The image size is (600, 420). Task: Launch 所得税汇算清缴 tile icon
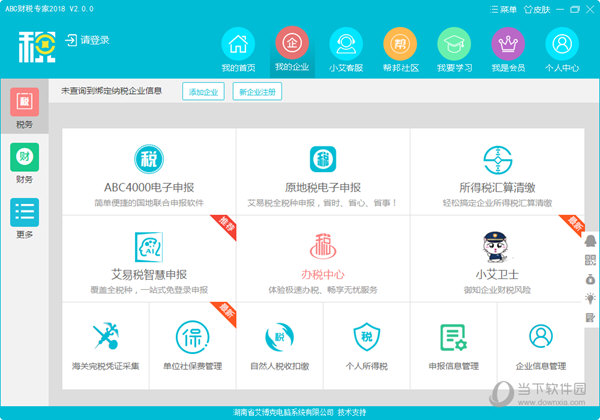(497, 160)
